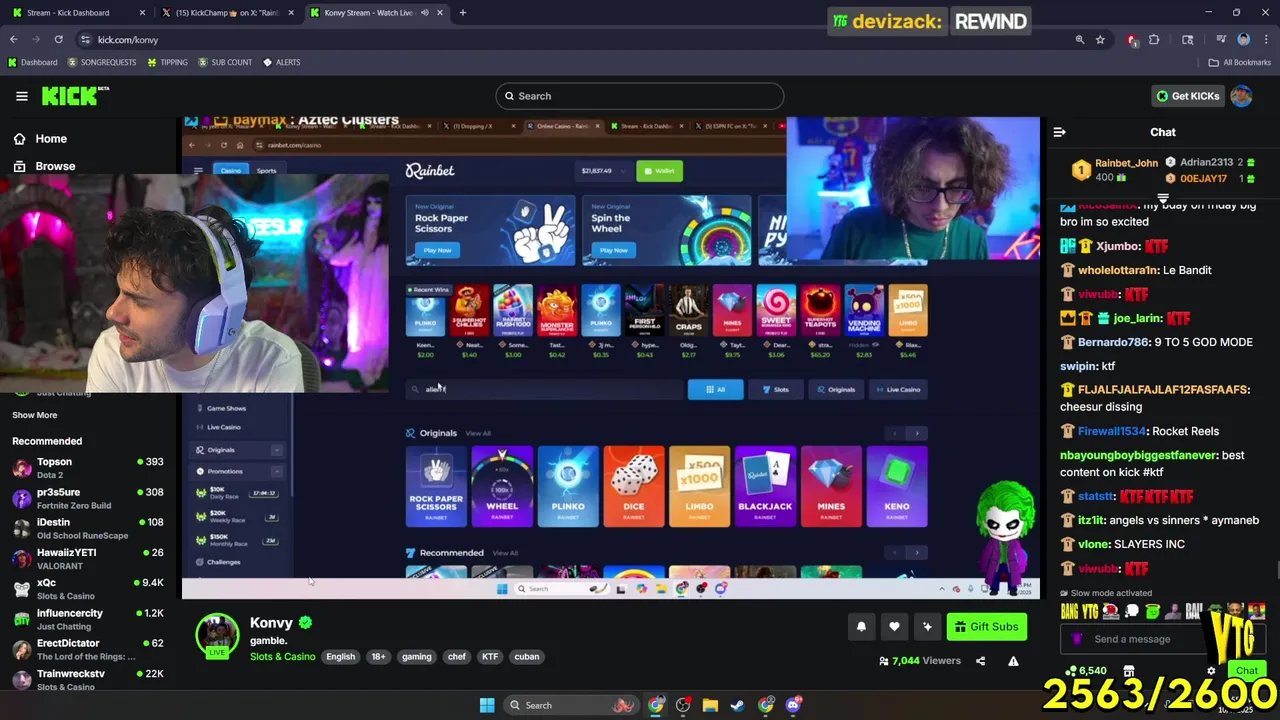Screen dimensions: 1280x720
Task: Click next arrow of Originals carousel in stream
Action: click(x=917, y=433)
